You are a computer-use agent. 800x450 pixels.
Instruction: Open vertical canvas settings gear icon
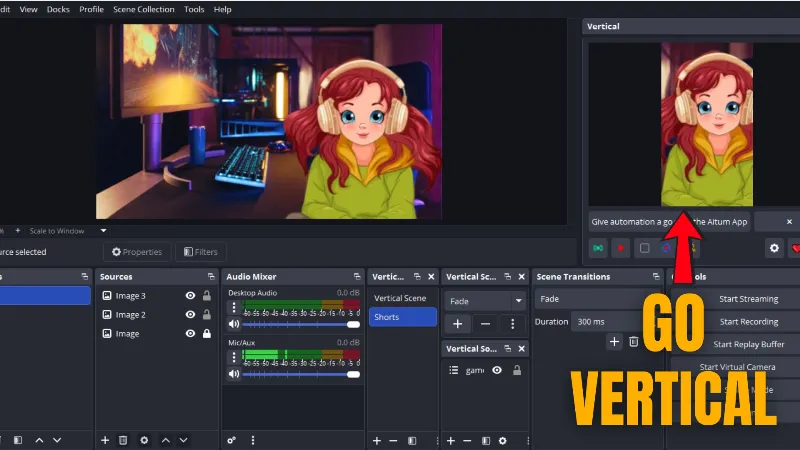[x=774, y=247]
